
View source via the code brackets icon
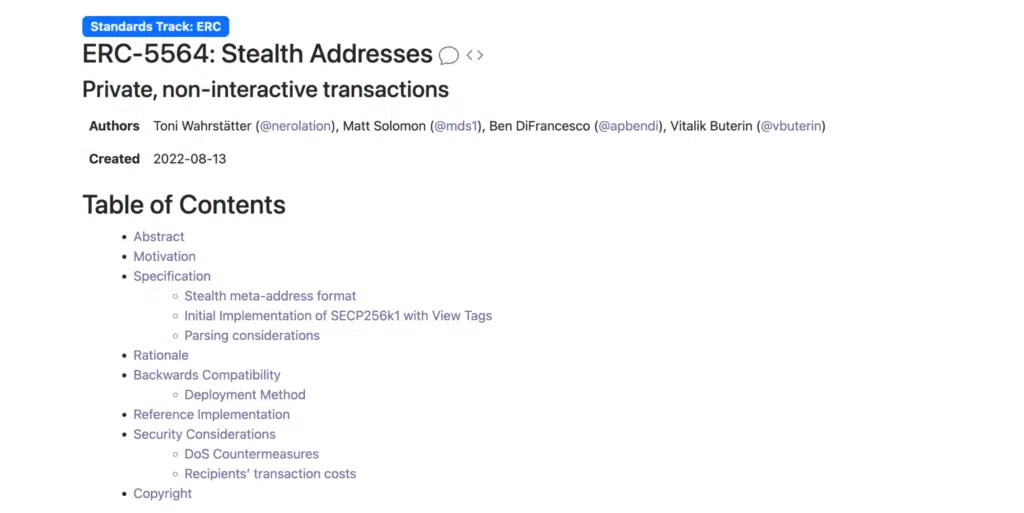coord(475,55)
